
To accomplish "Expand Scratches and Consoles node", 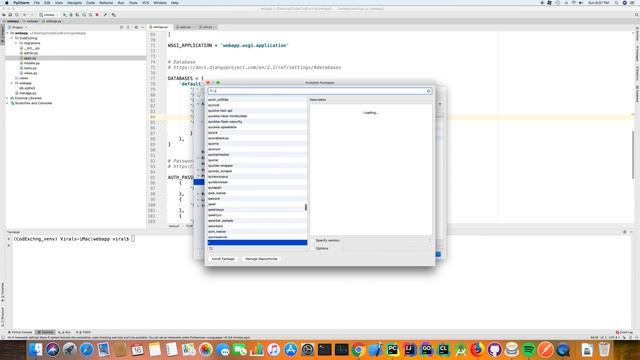I will coord(8,103).
